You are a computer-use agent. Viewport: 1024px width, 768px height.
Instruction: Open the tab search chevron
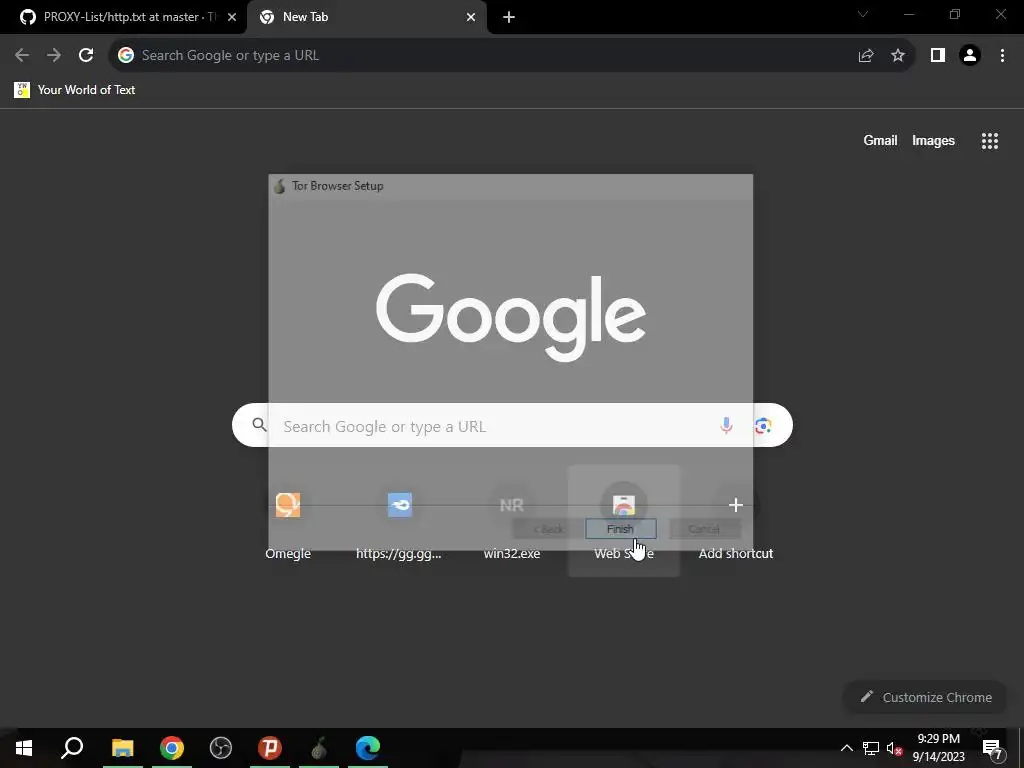pyautogui.click(x=863, y=14)
